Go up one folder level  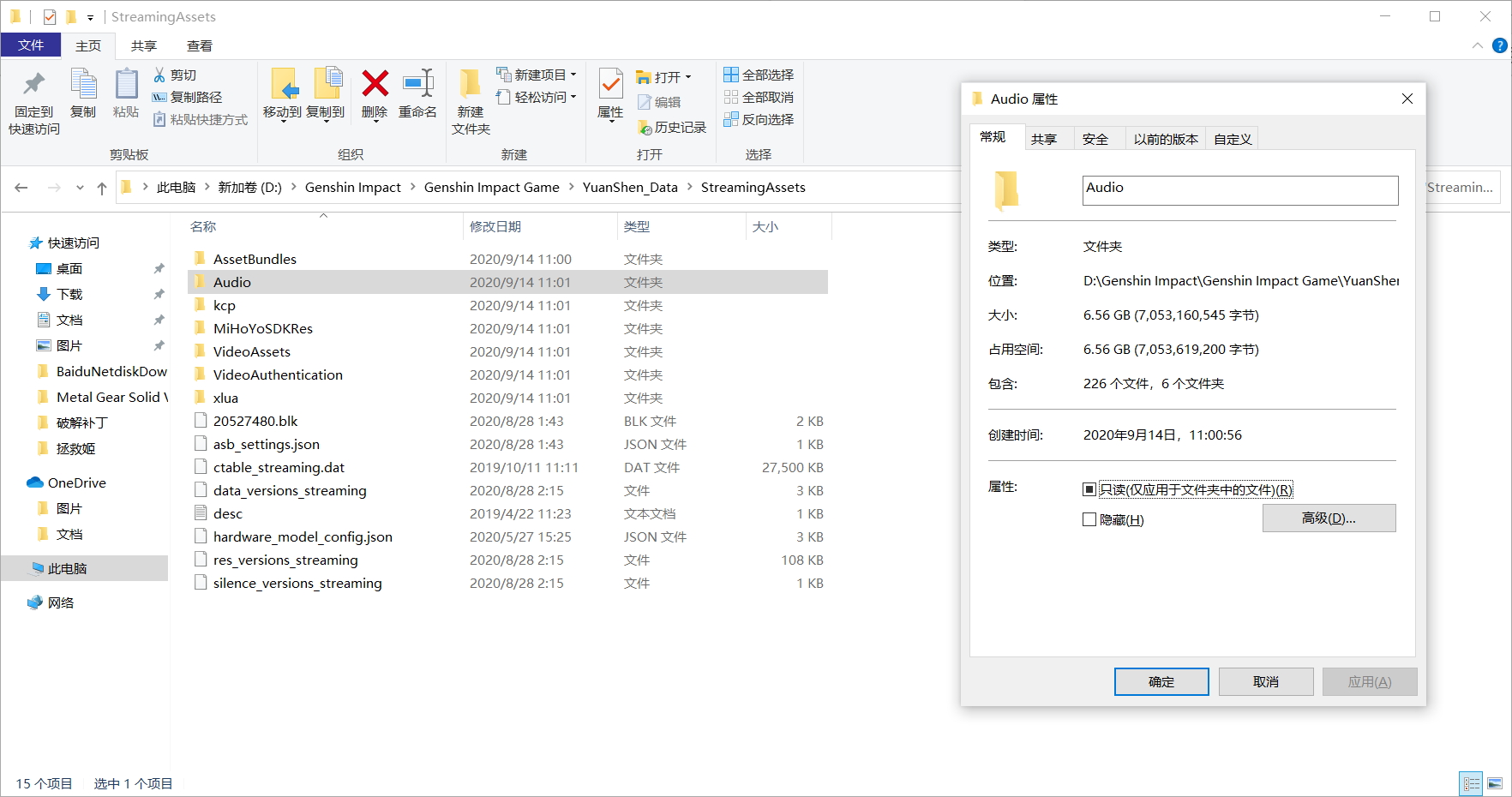pos(102,188)
